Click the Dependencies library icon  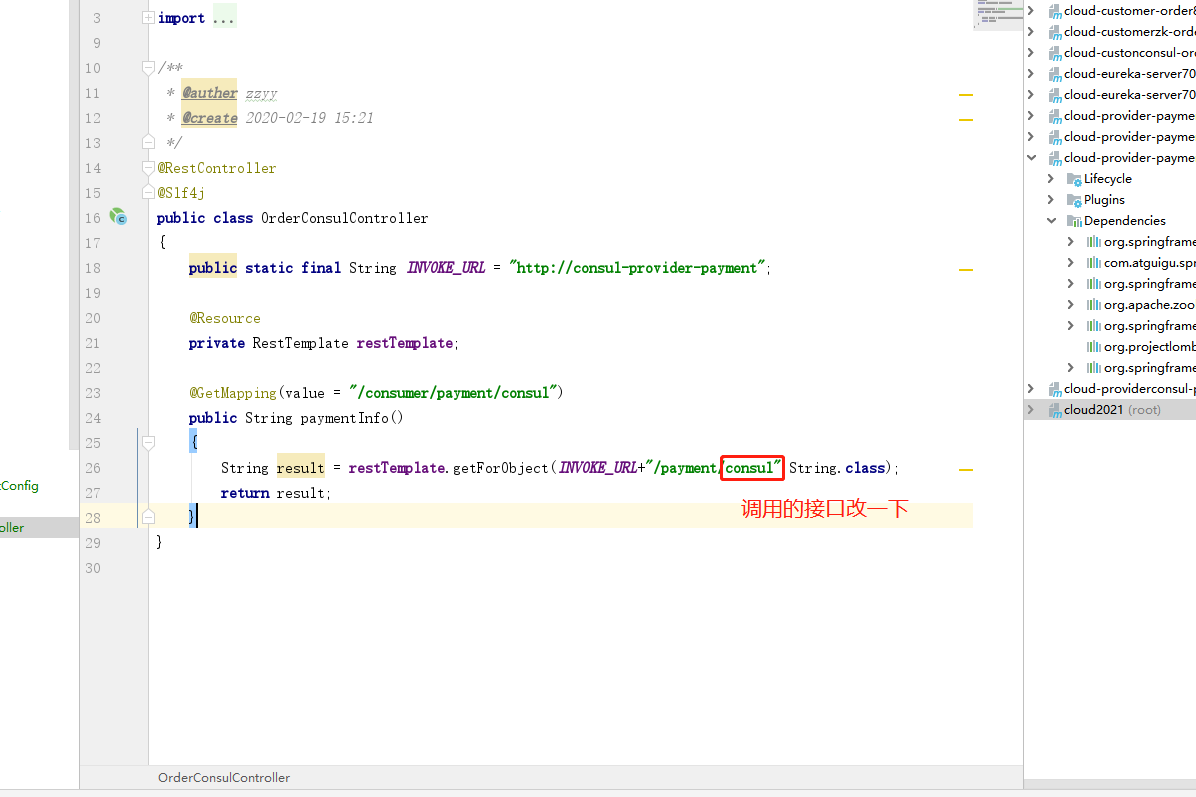(x=1074, y=221)
